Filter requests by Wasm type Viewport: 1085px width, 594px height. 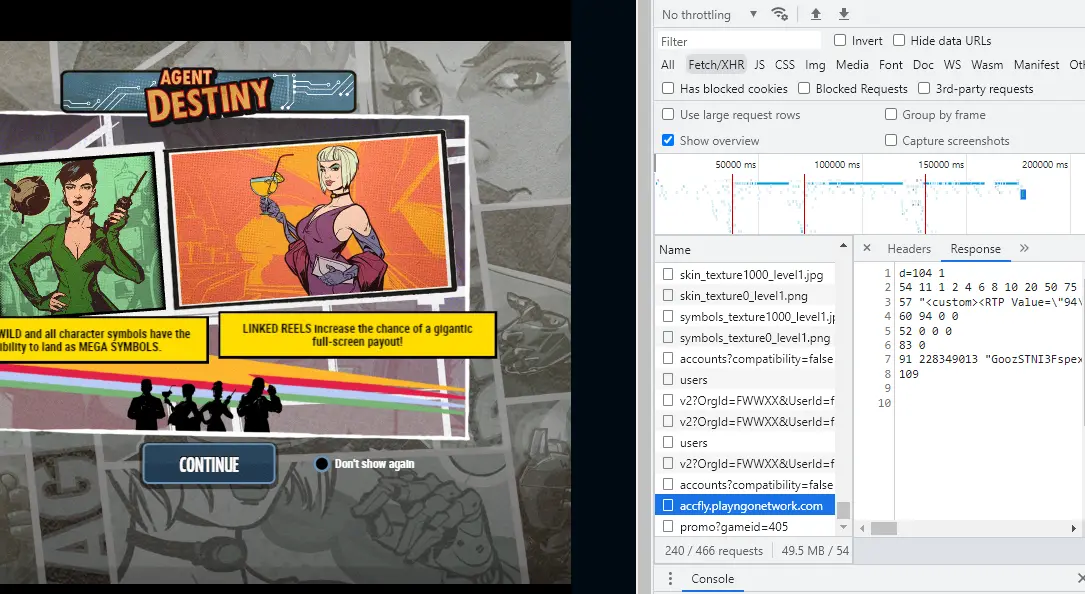(987, 64)
